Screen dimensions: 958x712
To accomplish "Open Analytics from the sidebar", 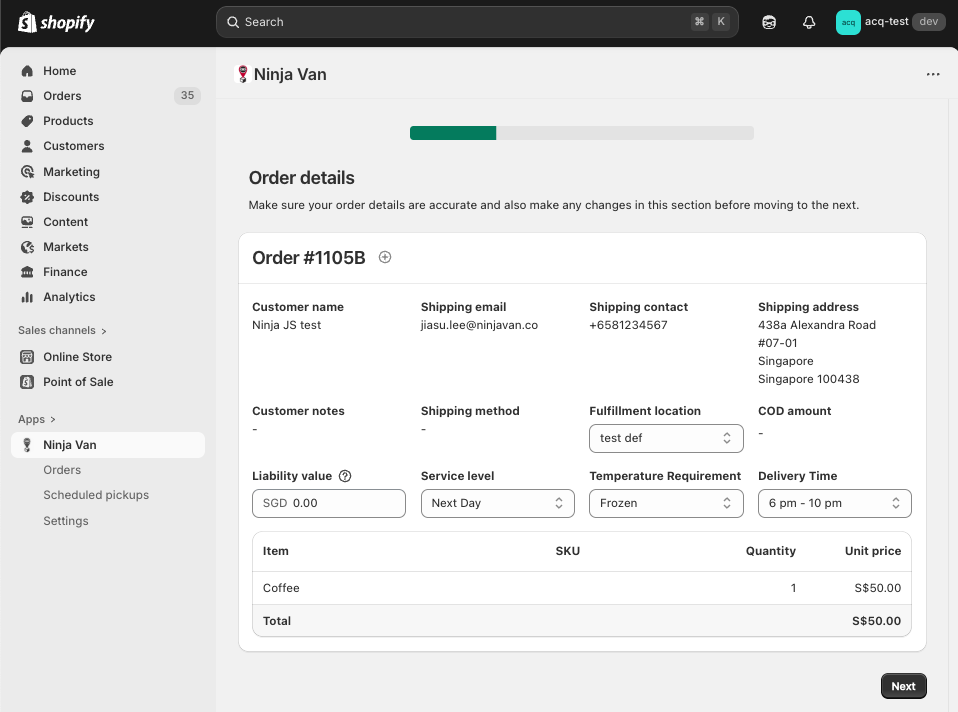I will pos(69,297).
